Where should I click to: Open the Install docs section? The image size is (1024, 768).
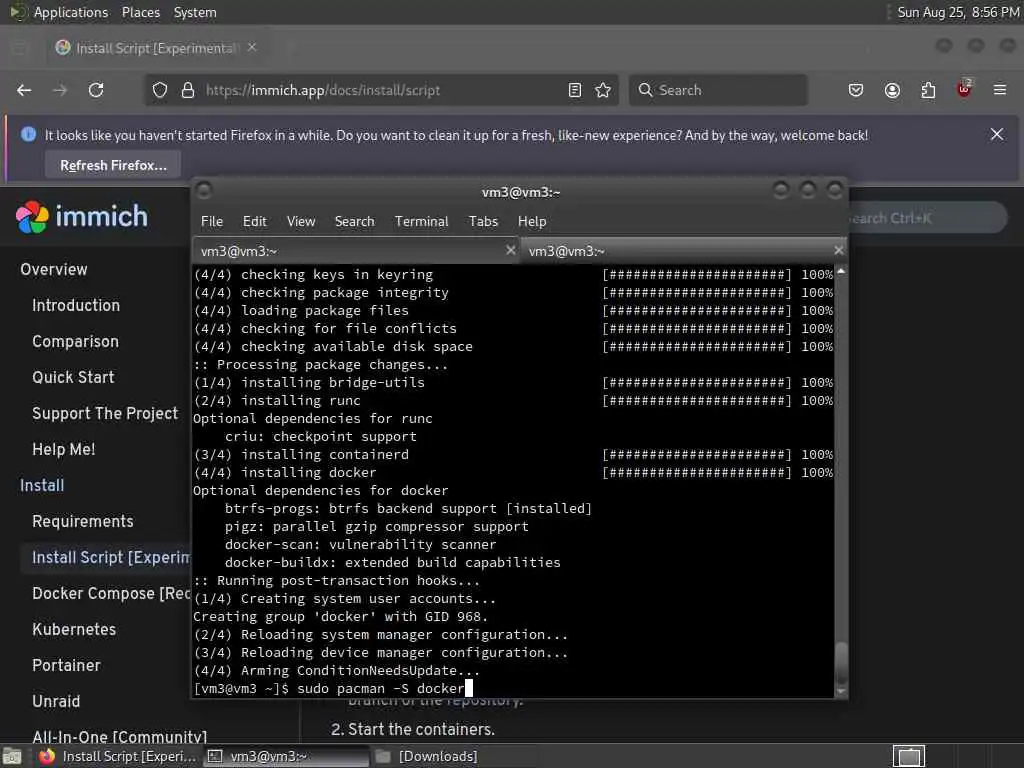click(x=42, y=485)
